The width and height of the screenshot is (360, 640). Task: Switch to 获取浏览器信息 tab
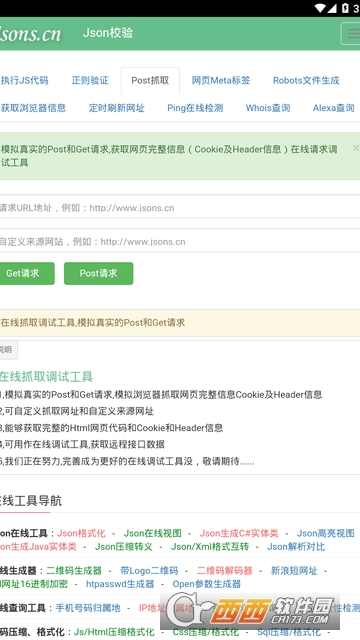coord(33,108)
